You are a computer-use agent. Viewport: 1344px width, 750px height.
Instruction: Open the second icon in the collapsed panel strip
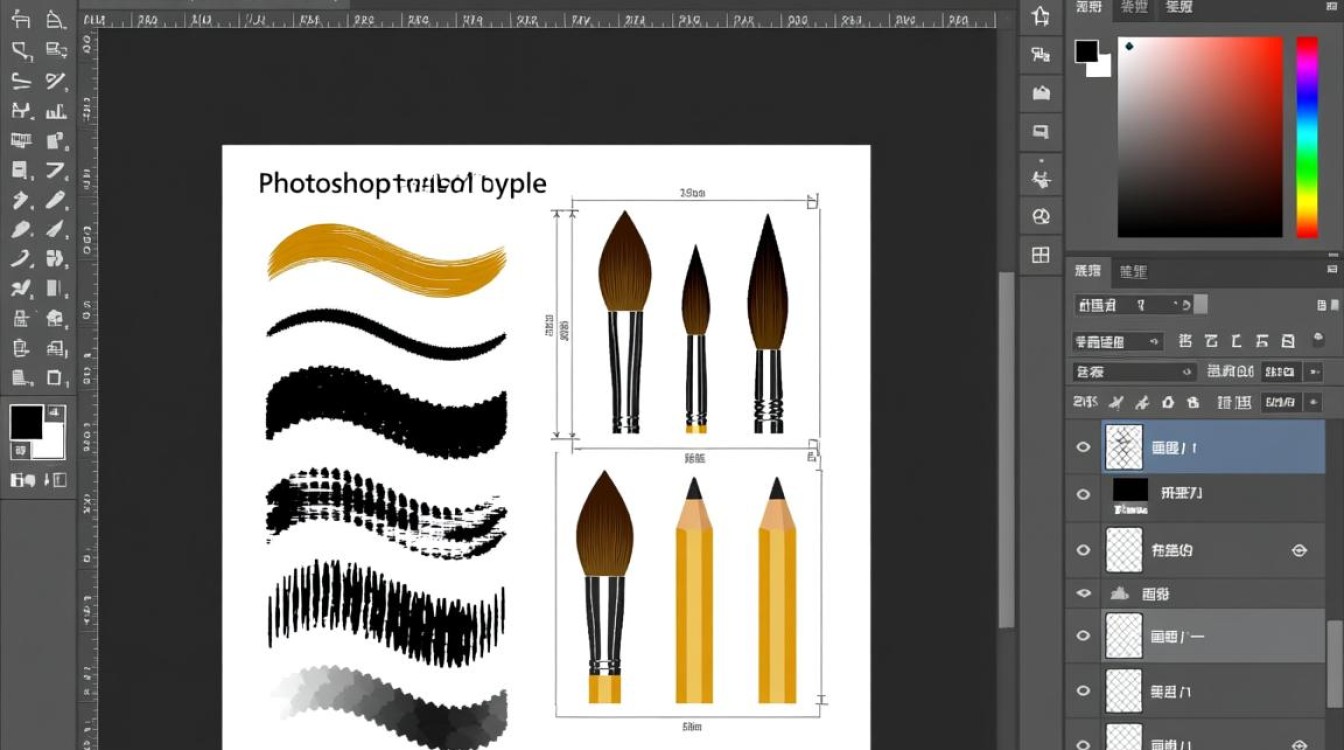pyautogui.click(x=1041, y=55)
